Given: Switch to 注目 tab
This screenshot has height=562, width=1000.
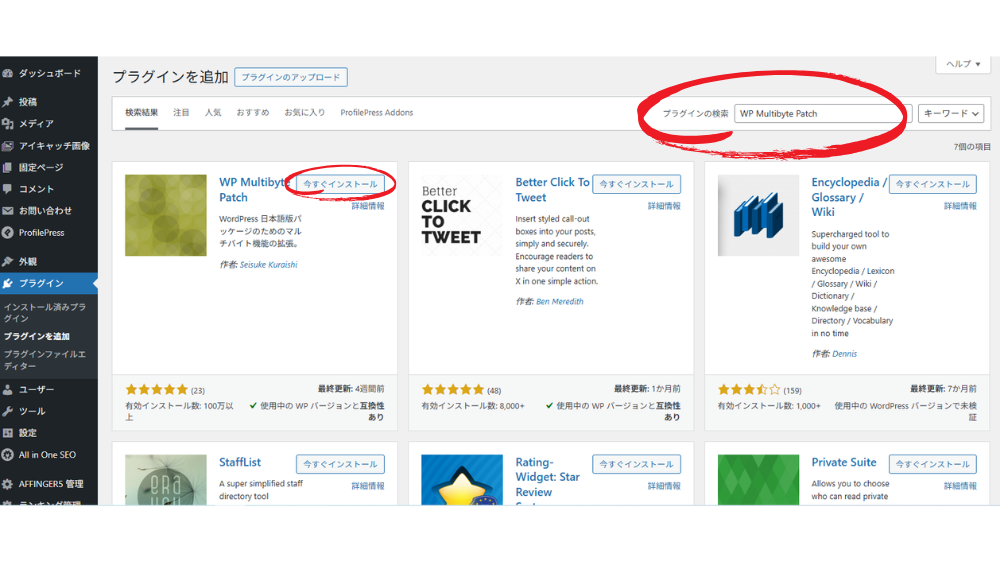Looking at the screenshot, I should point(181,113).
